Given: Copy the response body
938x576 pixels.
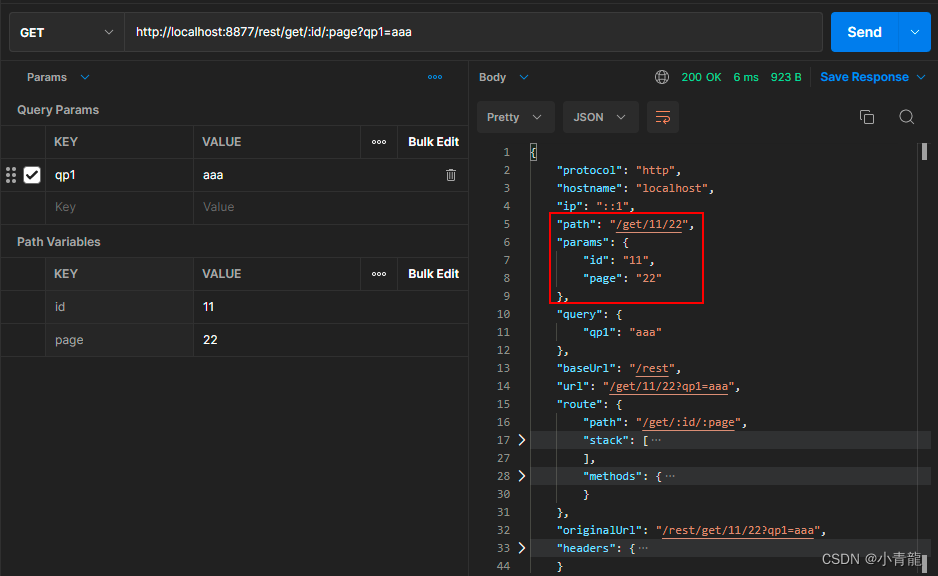Looking at the screenshot, I should click(867, 117).
